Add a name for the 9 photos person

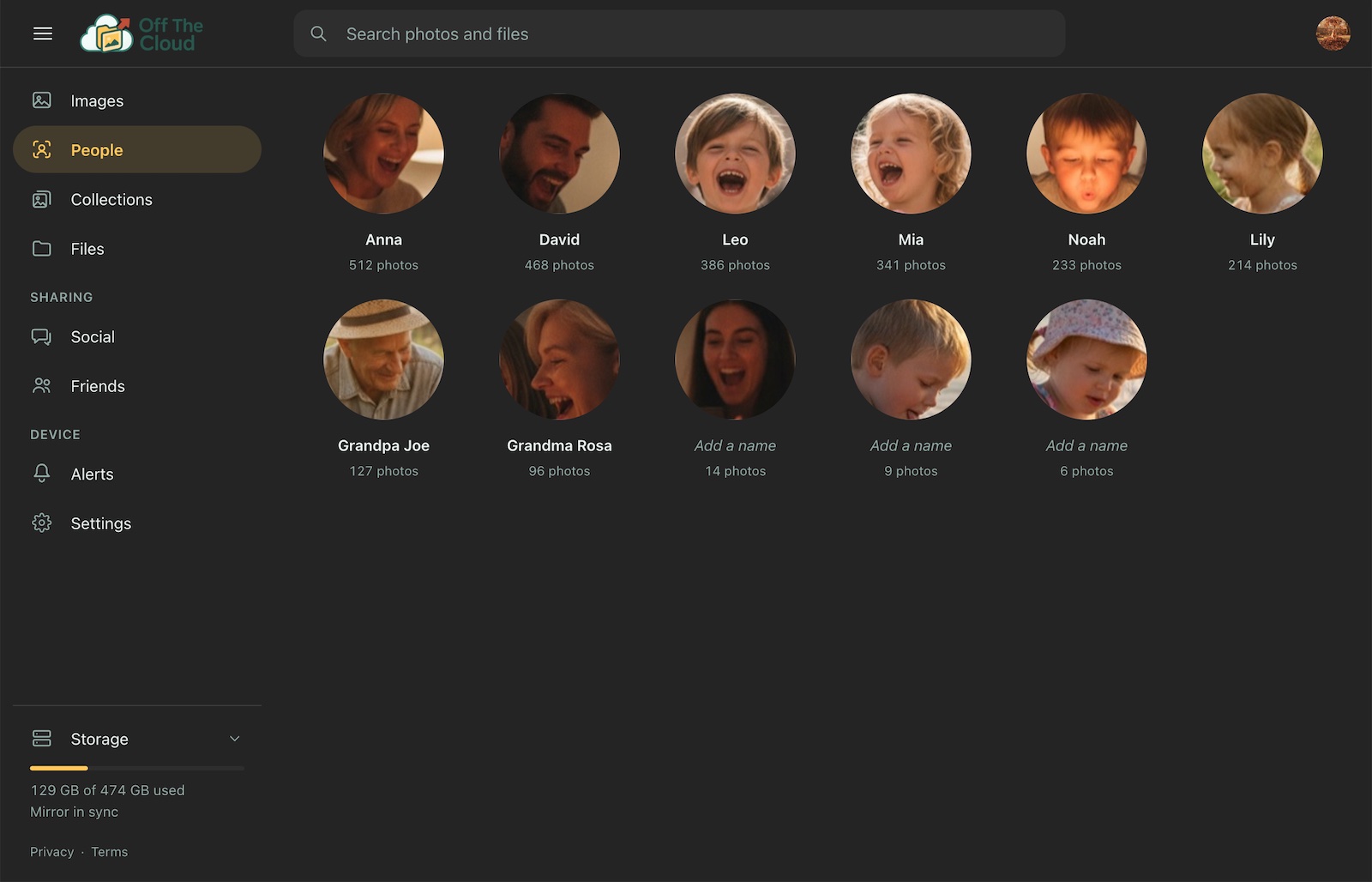click(x=911, y=445)
